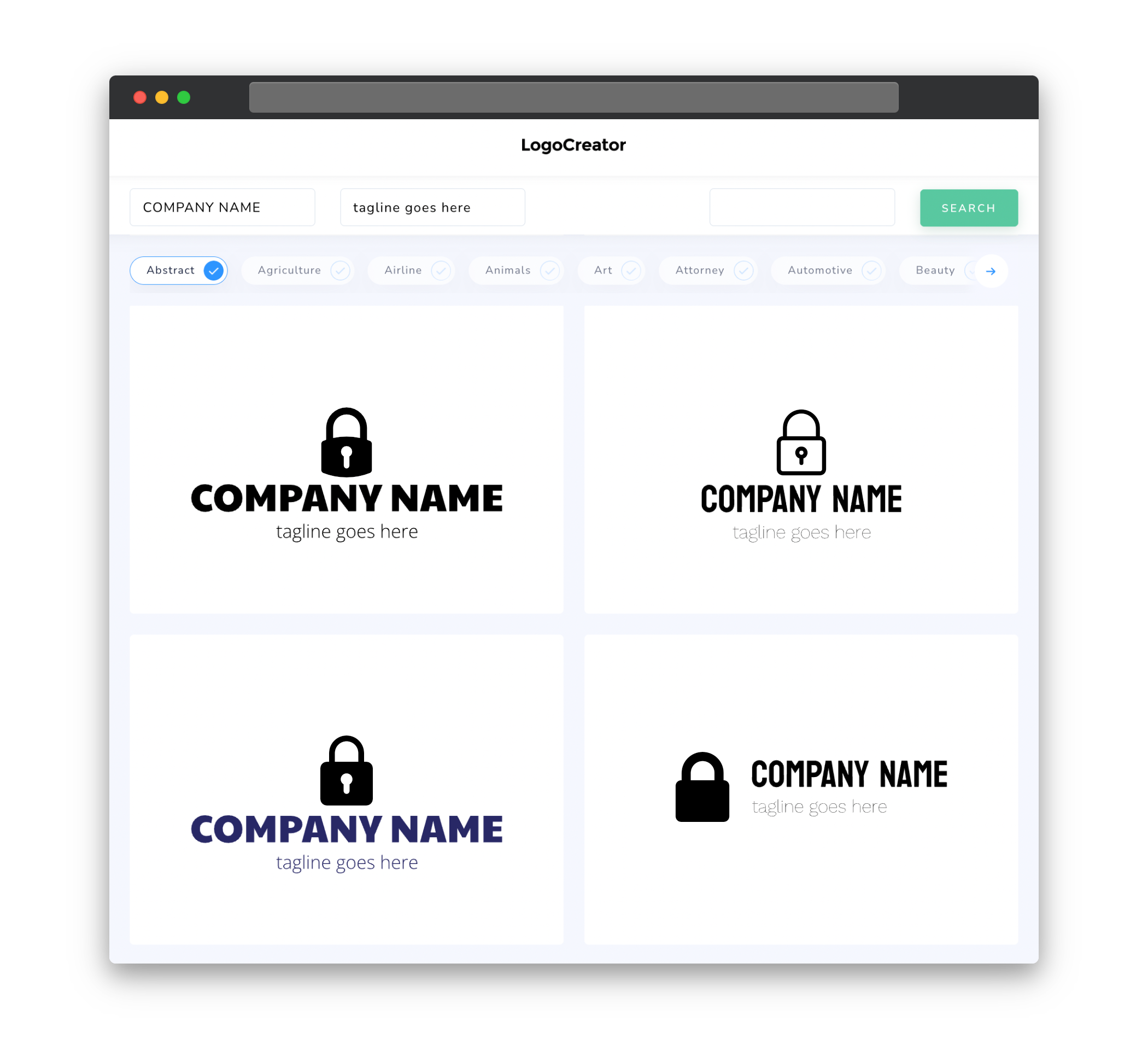Click the Attorney filter label

tap(700, 270)
